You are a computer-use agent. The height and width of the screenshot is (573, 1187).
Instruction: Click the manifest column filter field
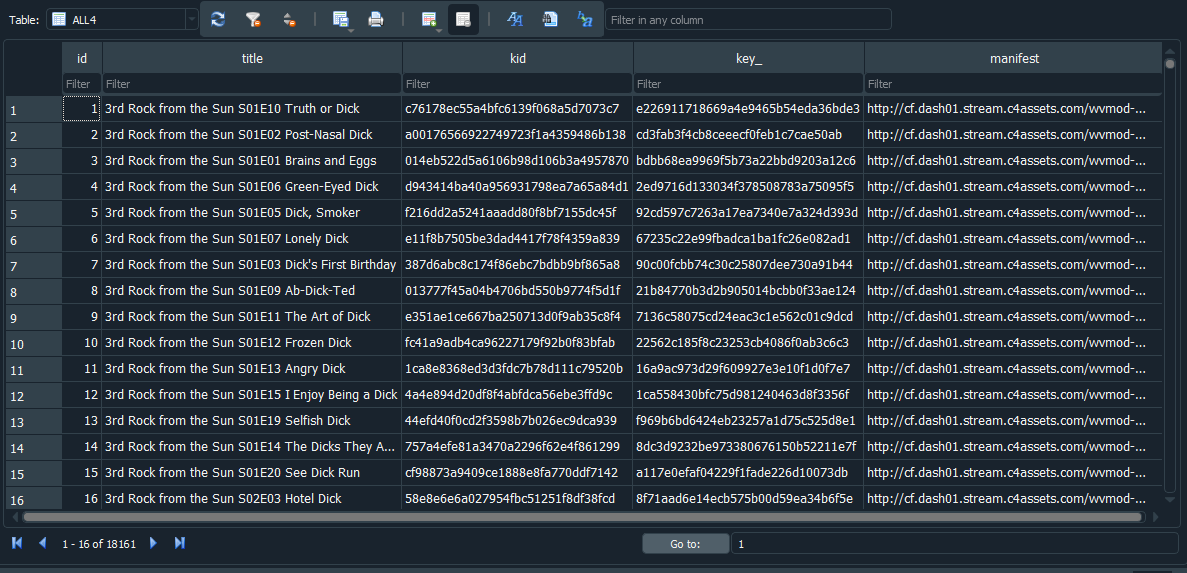(x=1013, y=83)
